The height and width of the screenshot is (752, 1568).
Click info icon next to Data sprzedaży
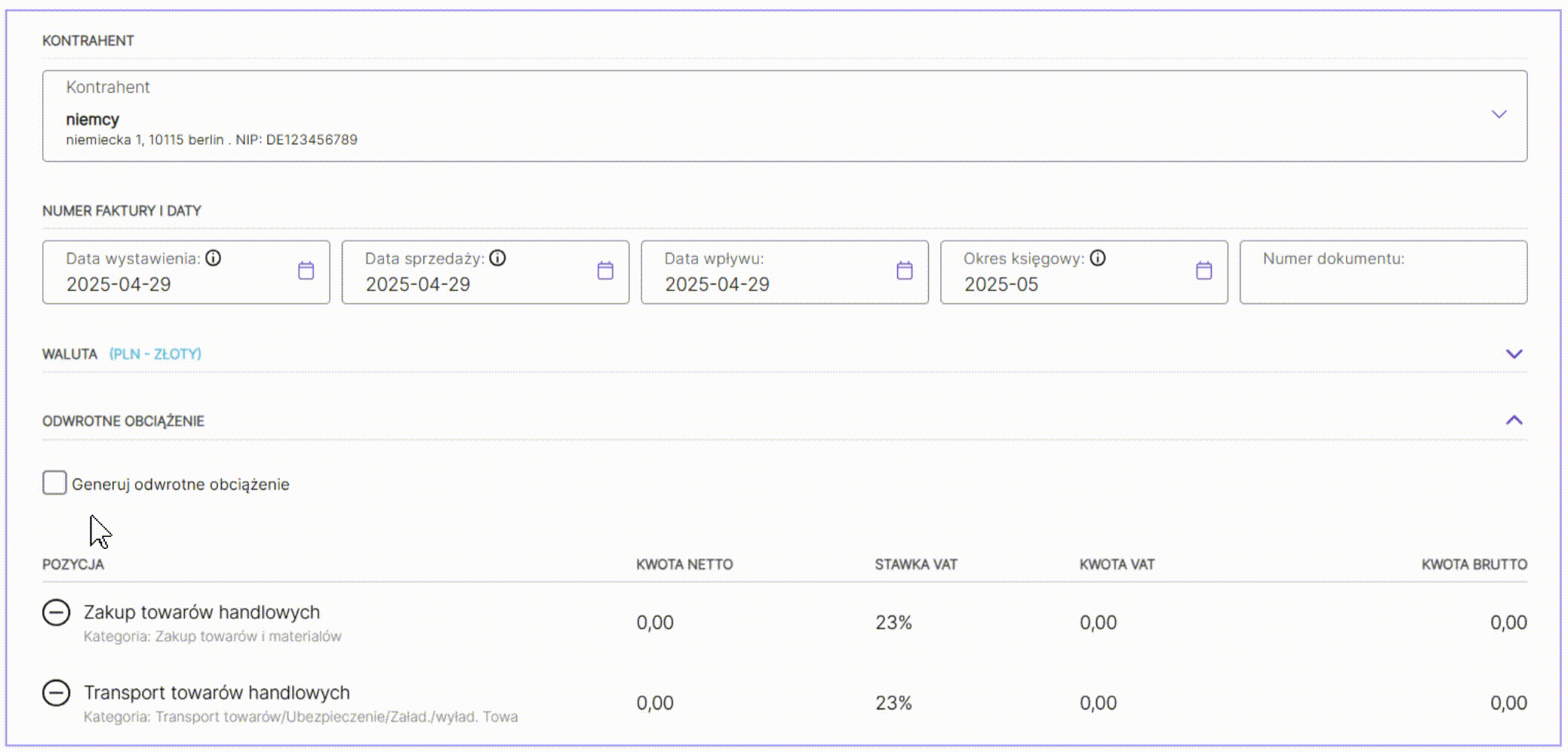tap(498, 258)
